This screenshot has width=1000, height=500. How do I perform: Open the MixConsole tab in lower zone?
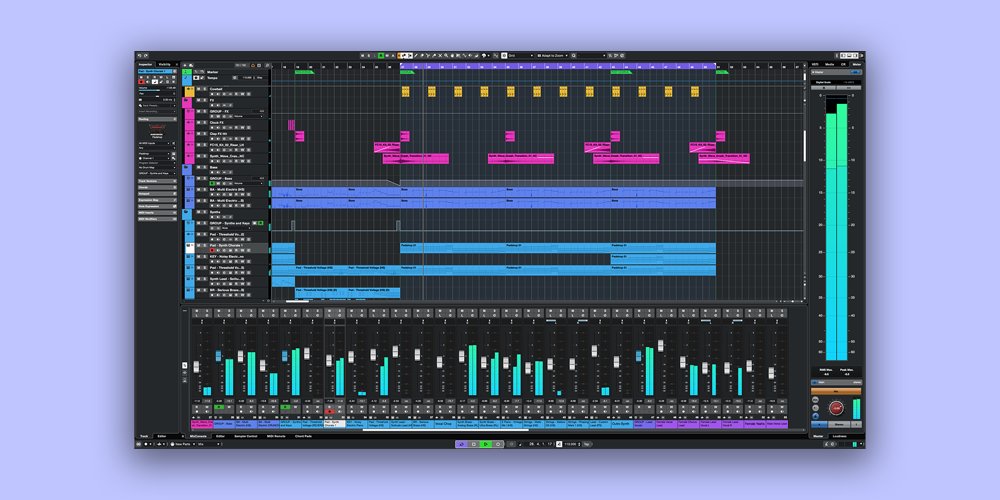click(x=197, y=436)
